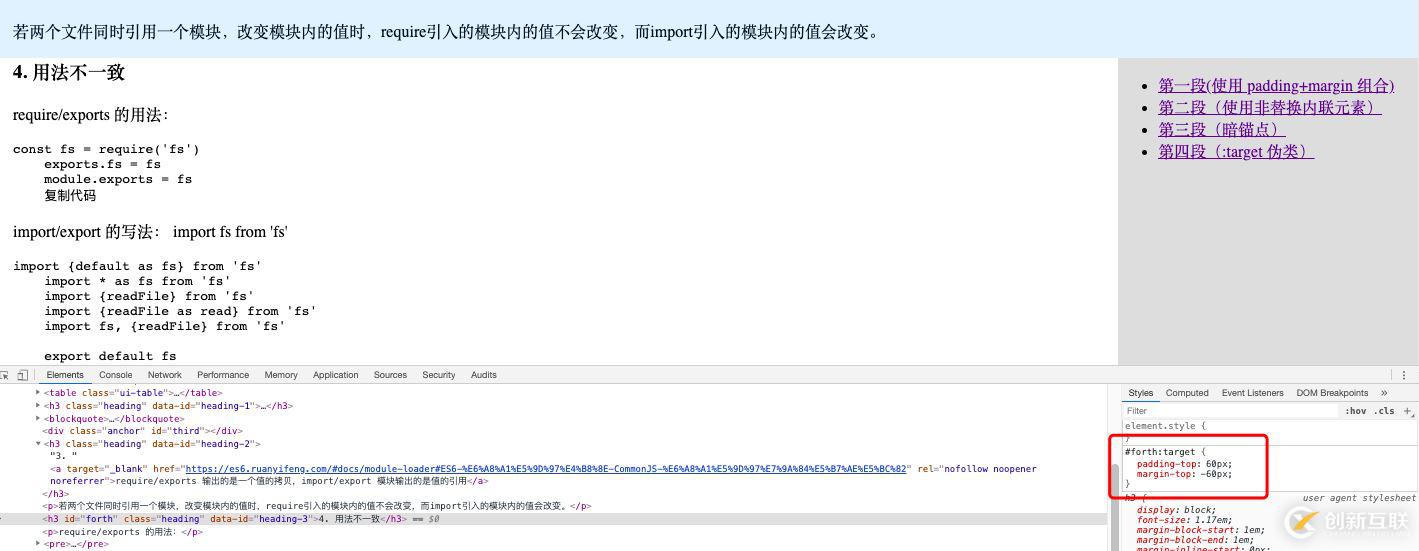Expand the blockquote node
Viewport: 1419px width, 551px height.
38,419
